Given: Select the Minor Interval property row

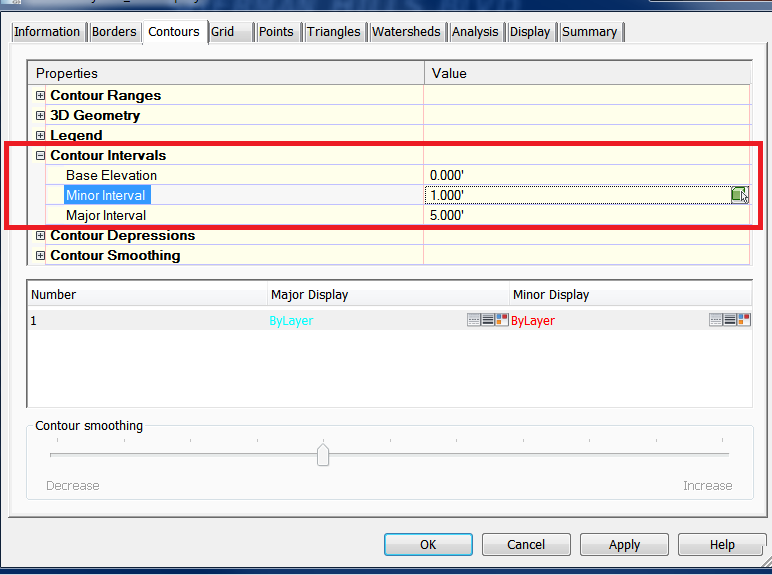Looking at the screenshot, I should [x=398, y=195].
